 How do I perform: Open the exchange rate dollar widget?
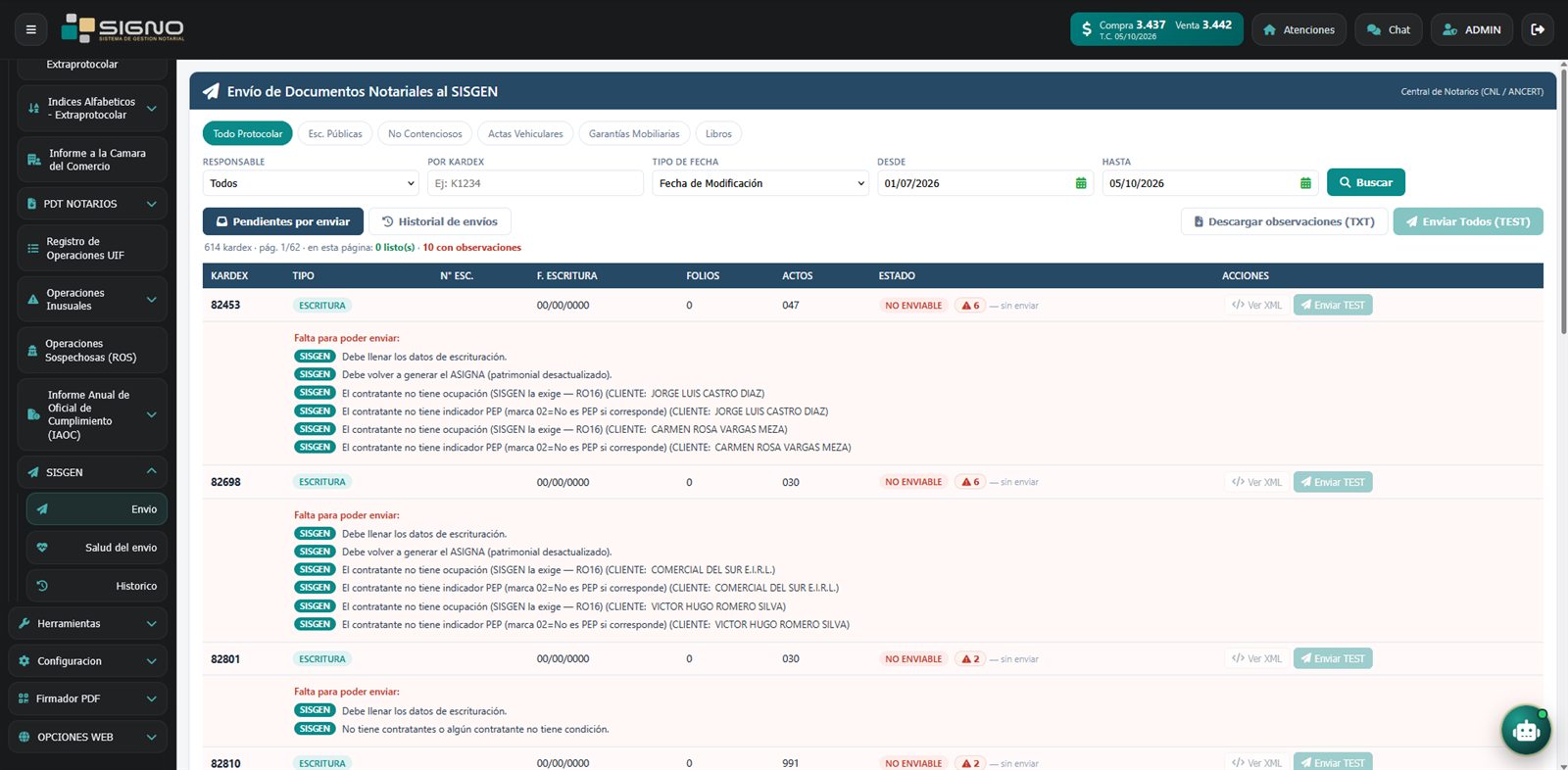pyautogui.click(x=1156, y=29)
